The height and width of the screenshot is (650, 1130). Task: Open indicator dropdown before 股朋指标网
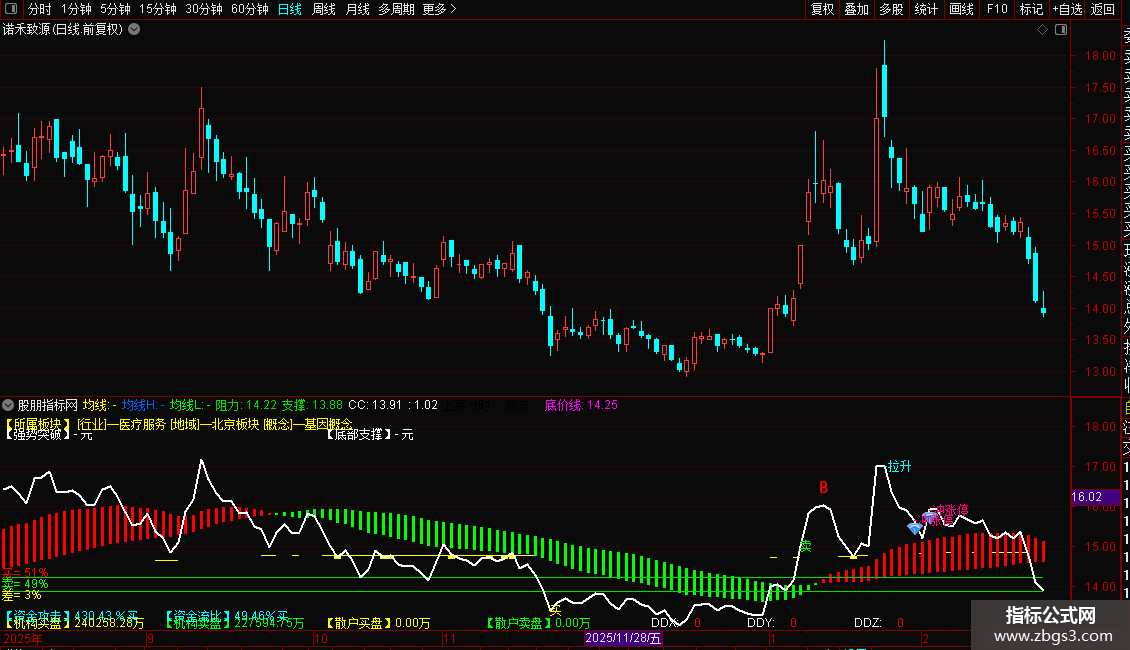coord(8,405)
